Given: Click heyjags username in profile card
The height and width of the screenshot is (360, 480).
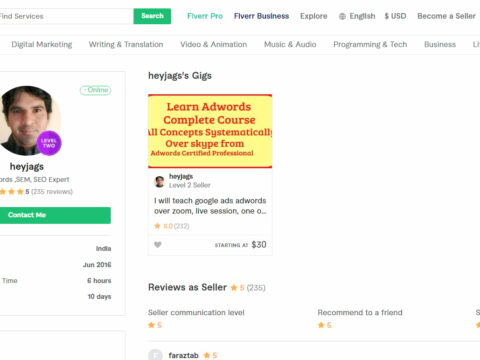Looking at the screenshot, I should (x=27, y=166).
